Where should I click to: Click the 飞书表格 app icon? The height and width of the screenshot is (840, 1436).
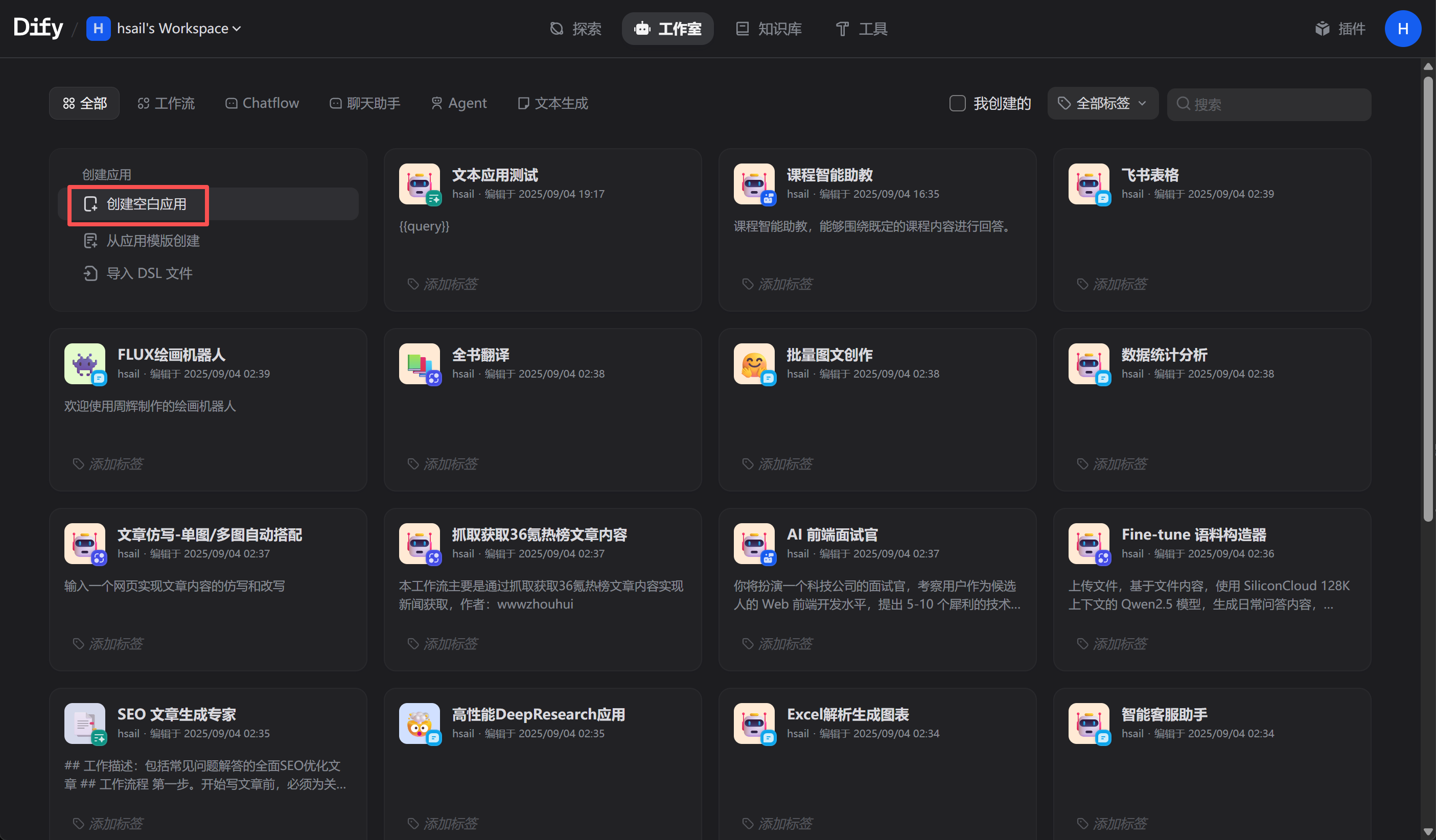pyautogui.click(x=1088, y=184)
